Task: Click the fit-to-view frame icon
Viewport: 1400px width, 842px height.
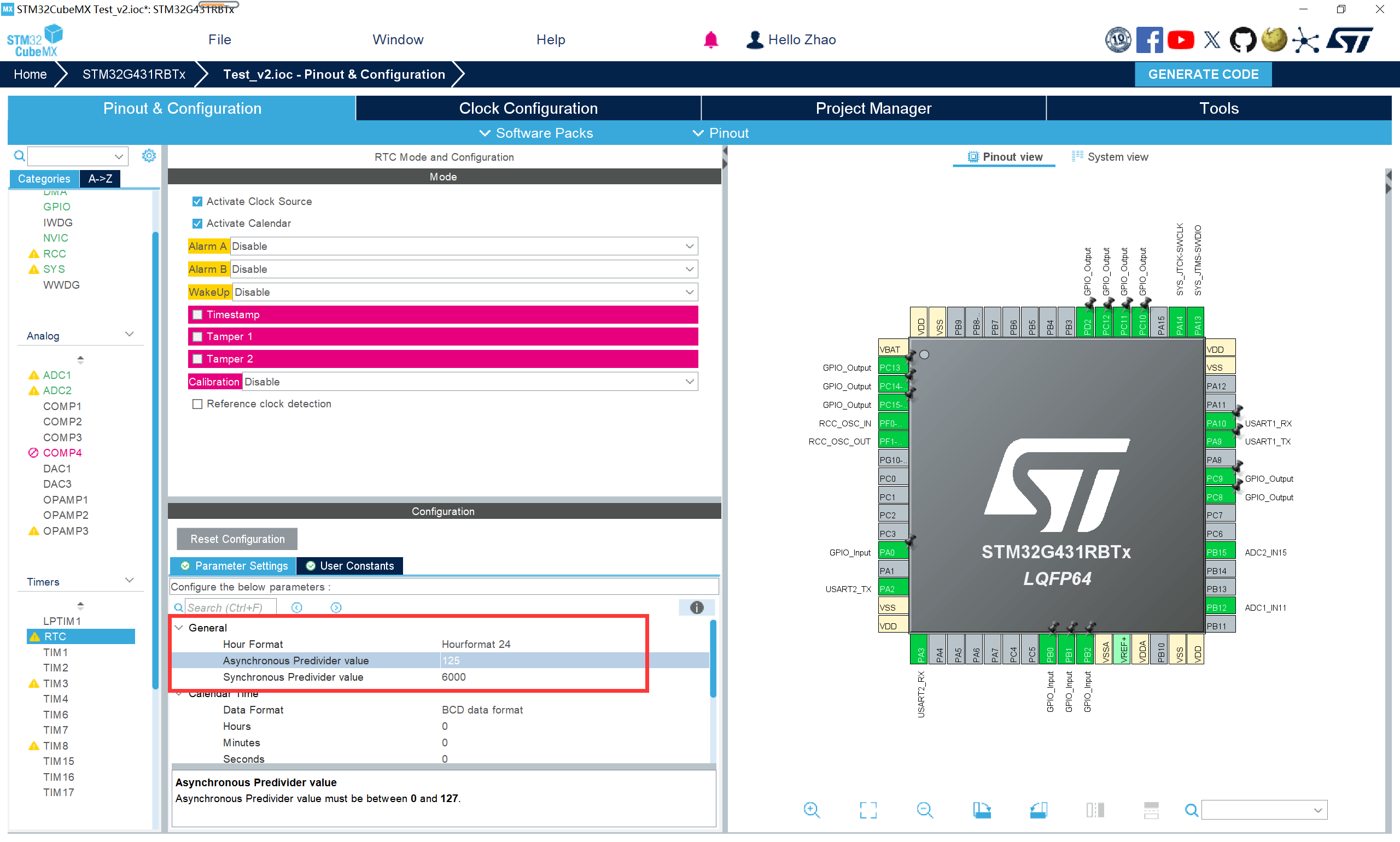Action: click(868, 810)
